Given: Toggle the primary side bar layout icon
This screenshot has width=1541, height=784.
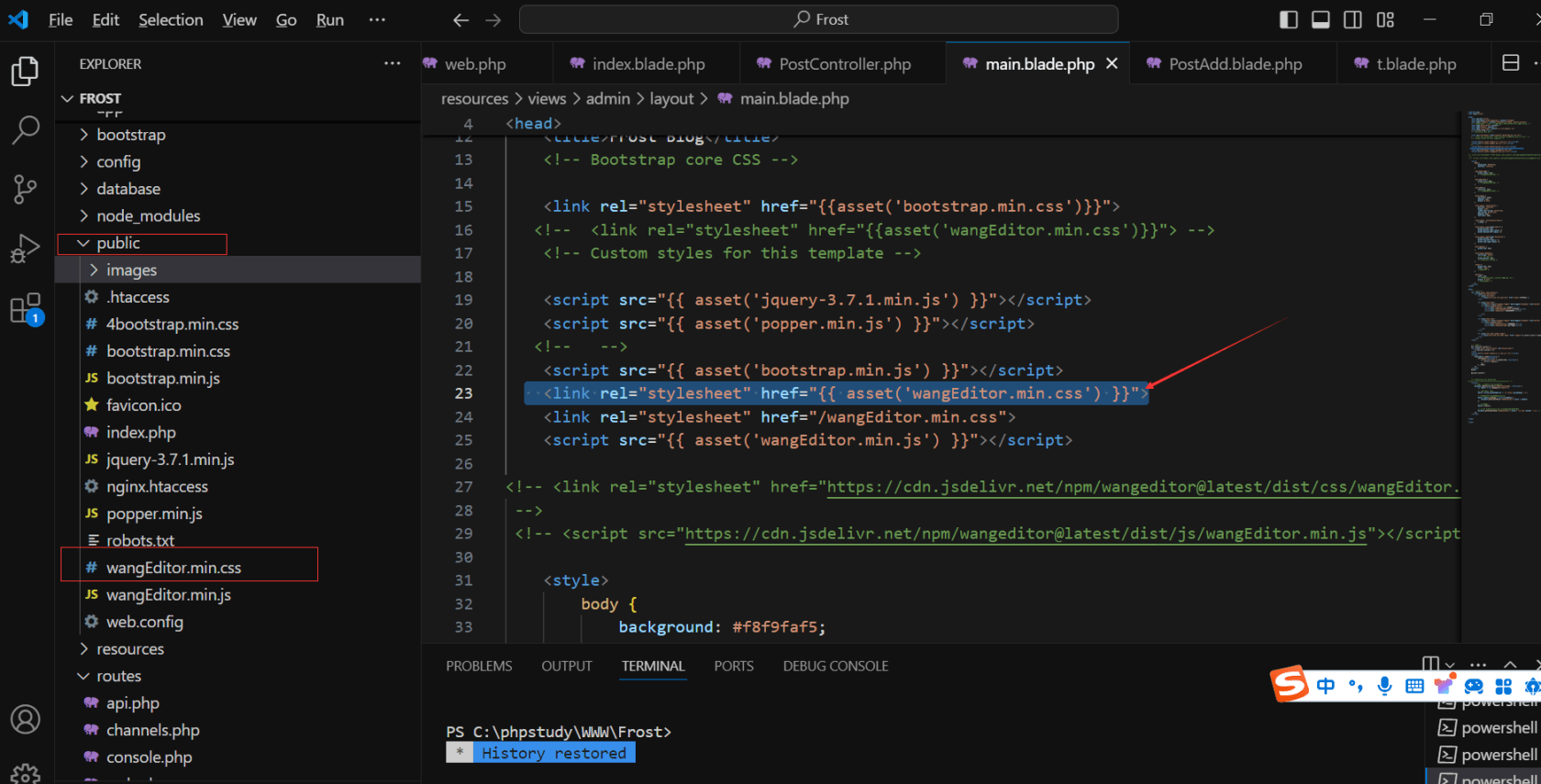Looking at the screenshot, I should [x=1289, y=19].
